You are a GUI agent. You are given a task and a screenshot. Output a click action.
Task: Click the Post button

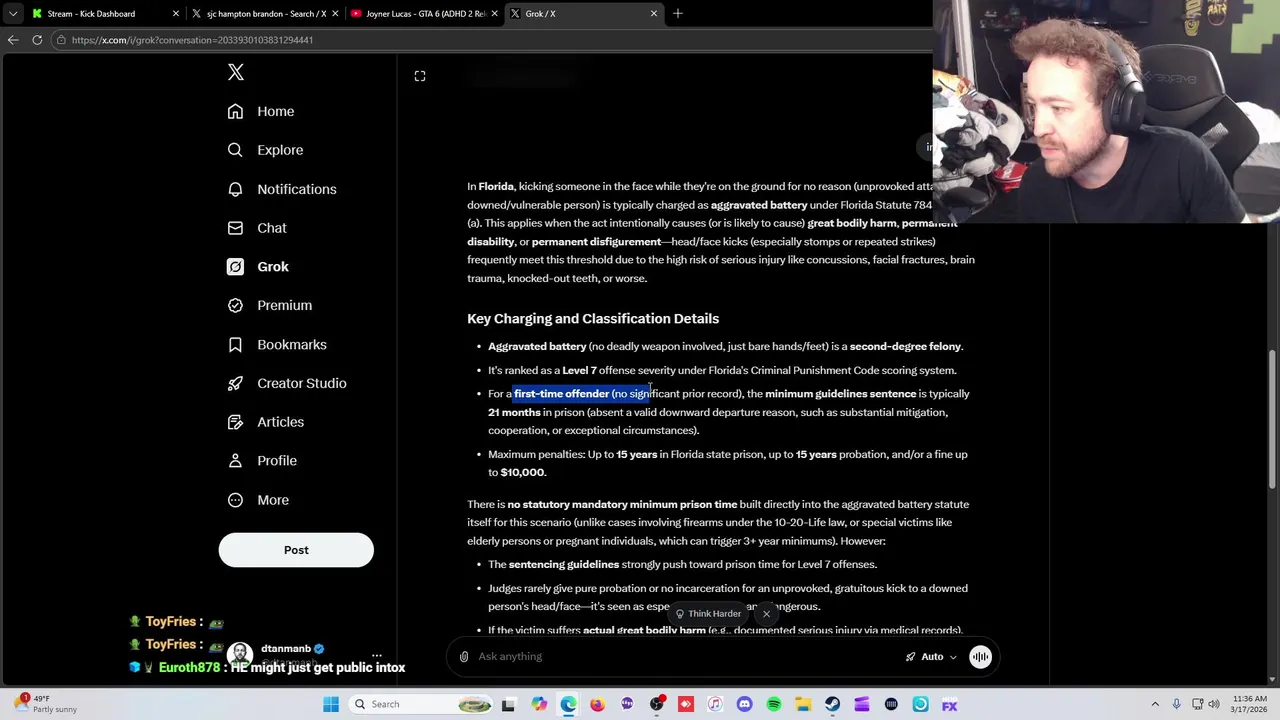click(296, 550)
